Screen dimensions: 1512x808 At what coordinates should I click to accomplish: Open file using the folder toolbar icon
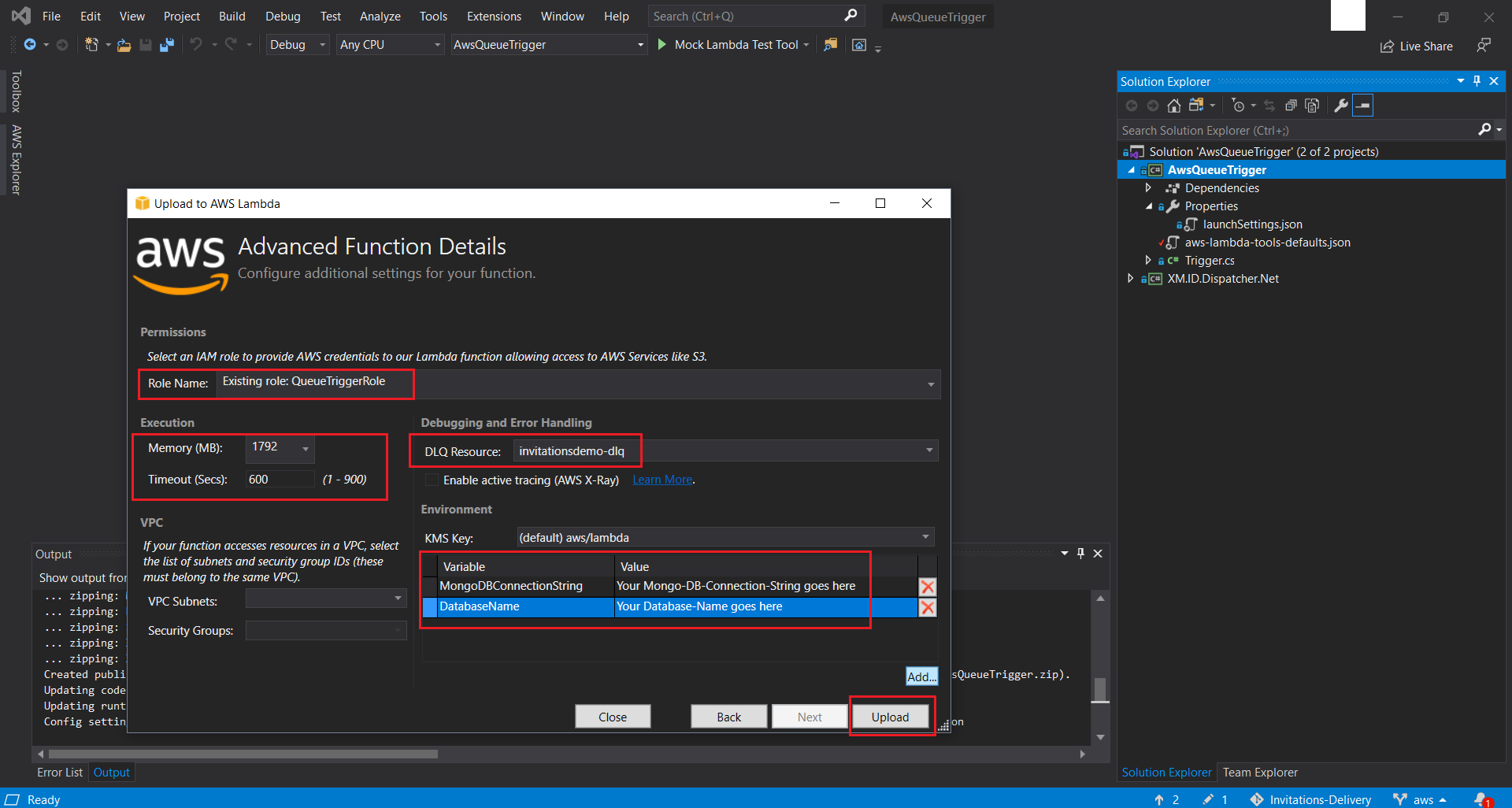(124, 45)
